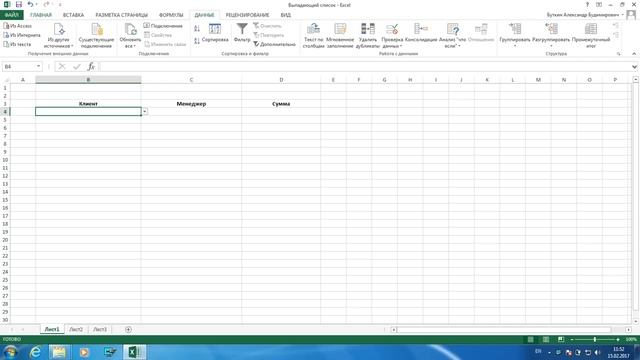Open the Help question mark icon

point(587,4)
